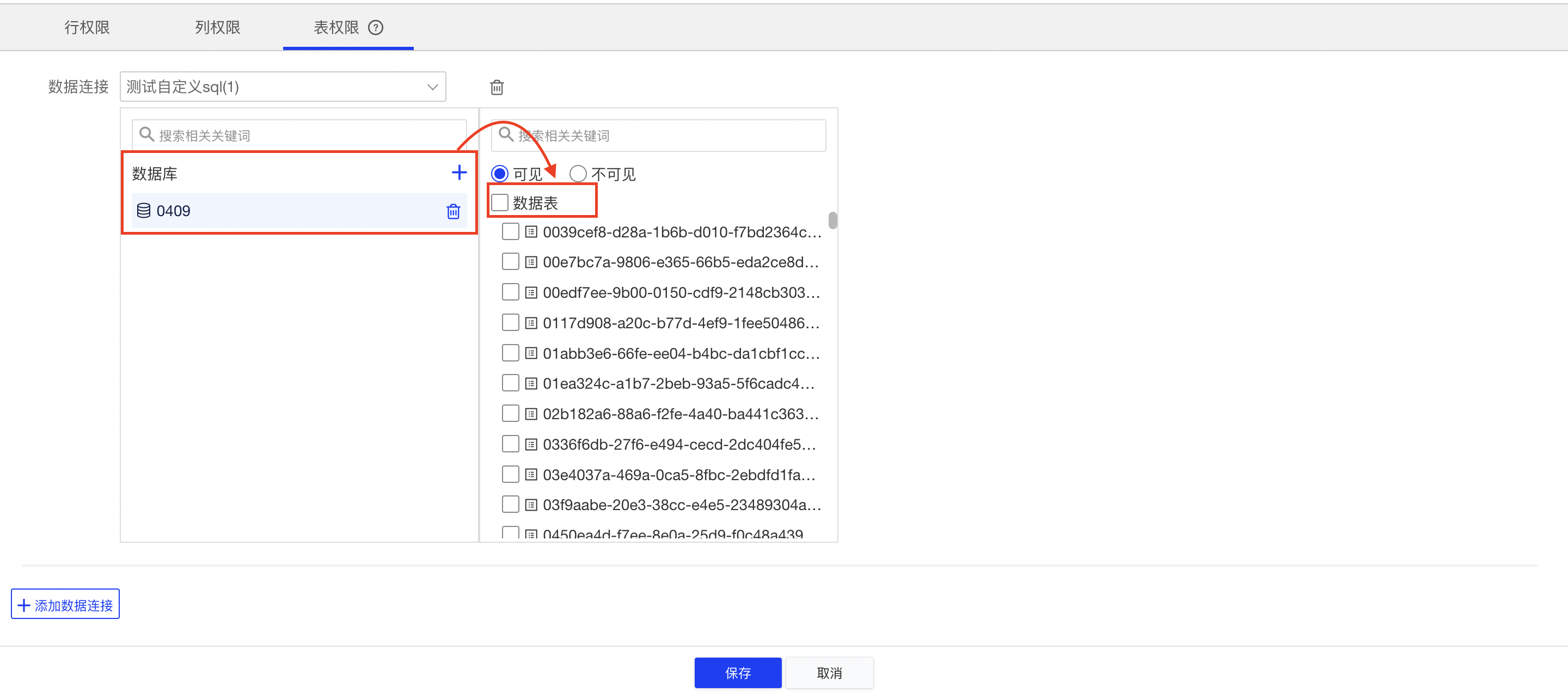This screenshot has height=699, width=1568.
Task: Click table icon of 0039cef8 entry
Action: 531,232
